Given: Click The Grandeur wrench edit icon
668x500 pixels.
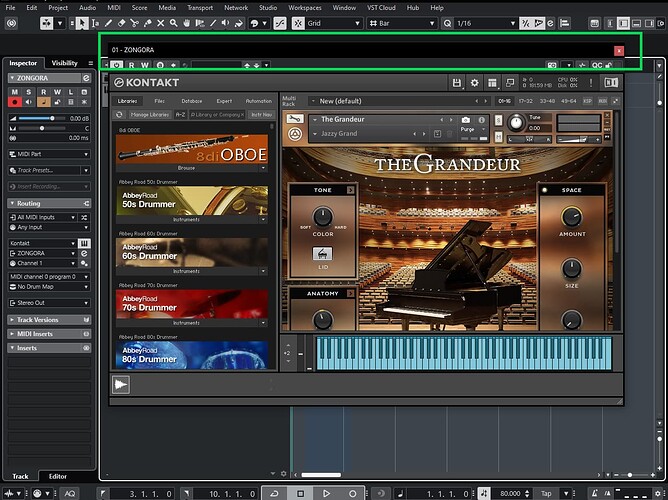Looking at the screenshot, I should [x=295, y=119].
